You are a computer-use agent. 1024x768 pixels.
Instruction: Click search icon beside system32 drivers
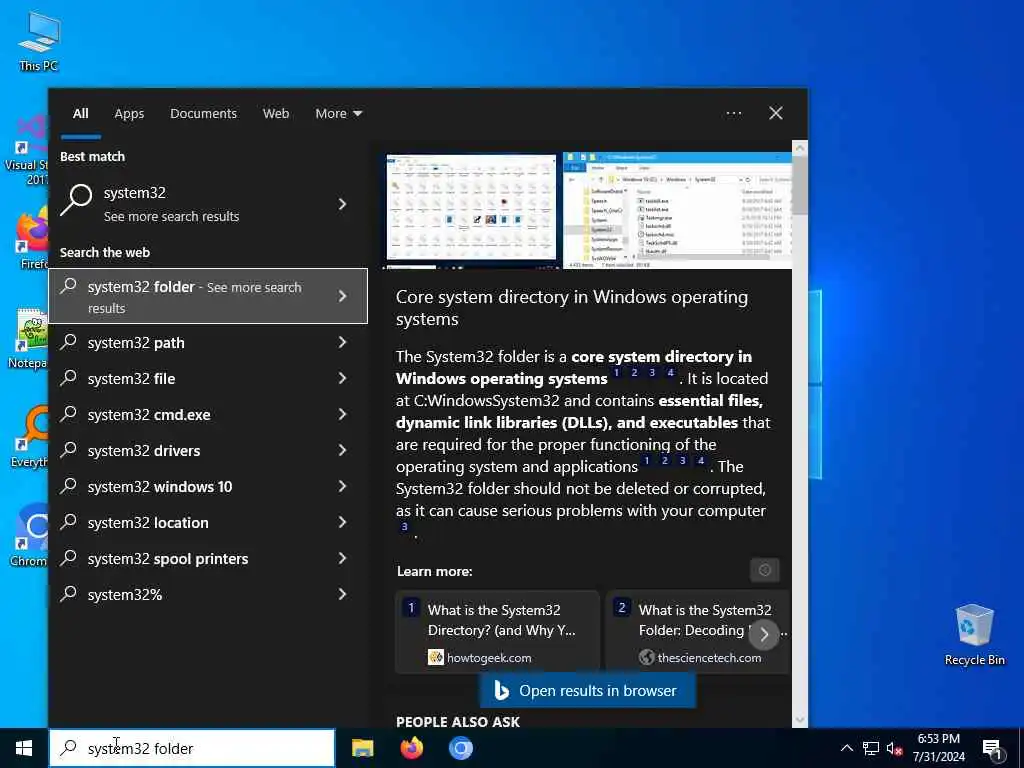click(x=69, y=449)
